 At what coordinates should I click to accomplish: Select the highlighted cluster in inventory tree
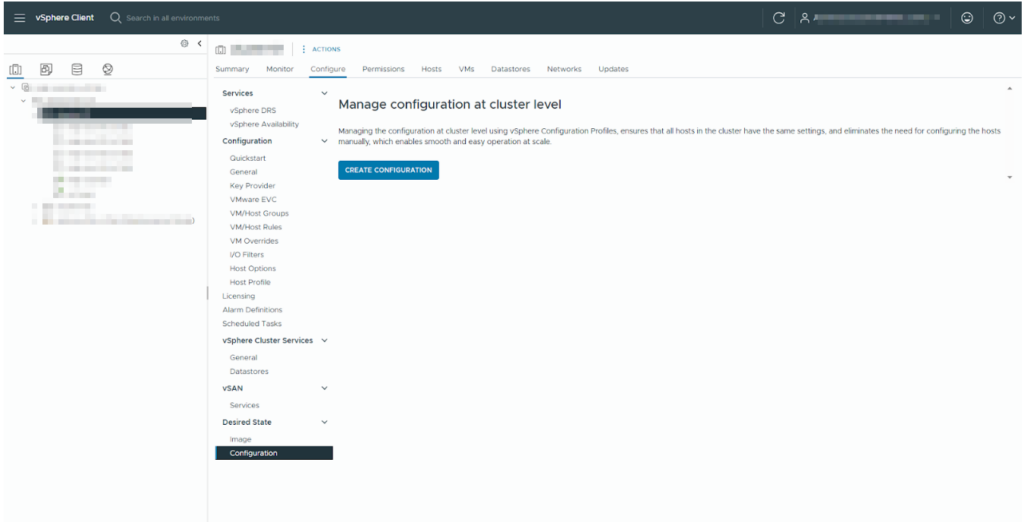[121, 114]
